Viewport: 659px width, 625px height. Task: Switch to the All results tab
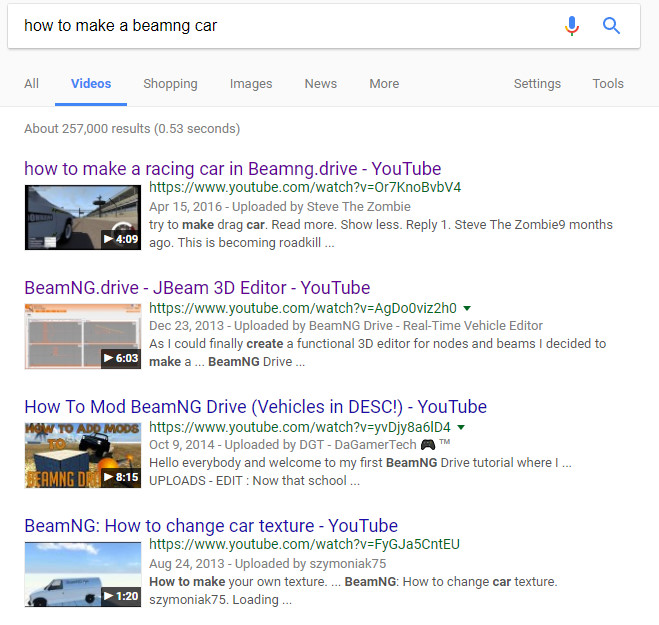click(32, 84)
